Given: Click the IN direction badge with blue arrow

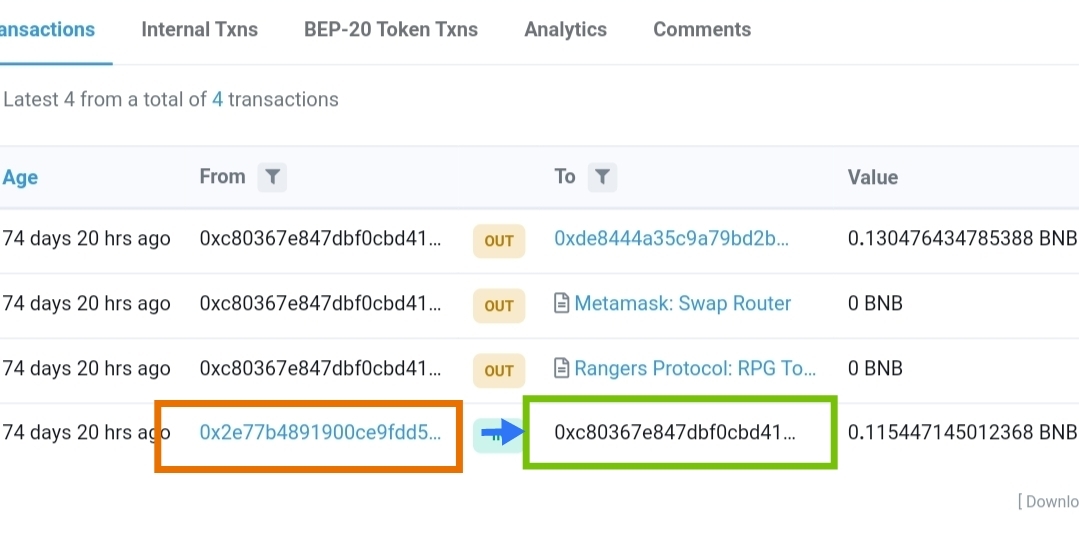Looking at the screenshot, I should [499, 434].
